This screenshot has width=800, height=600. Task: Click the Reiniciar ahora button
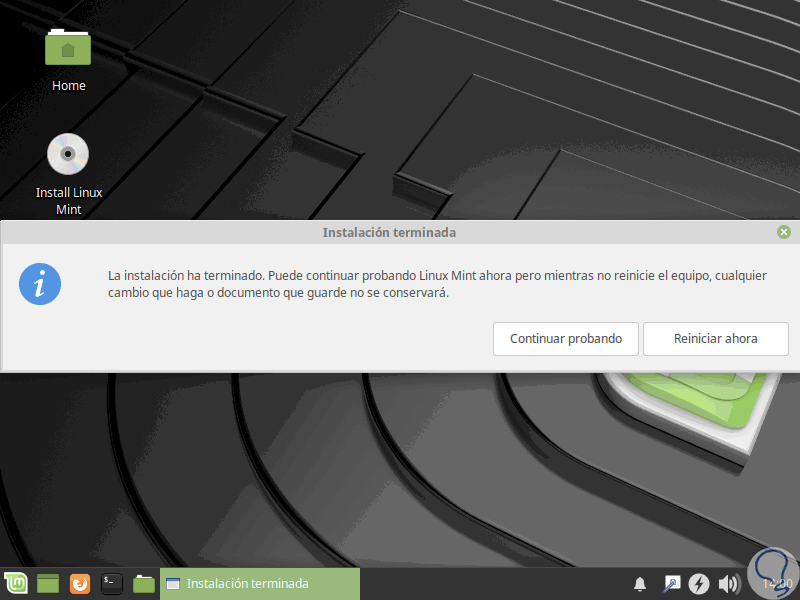tap(716, 339)
